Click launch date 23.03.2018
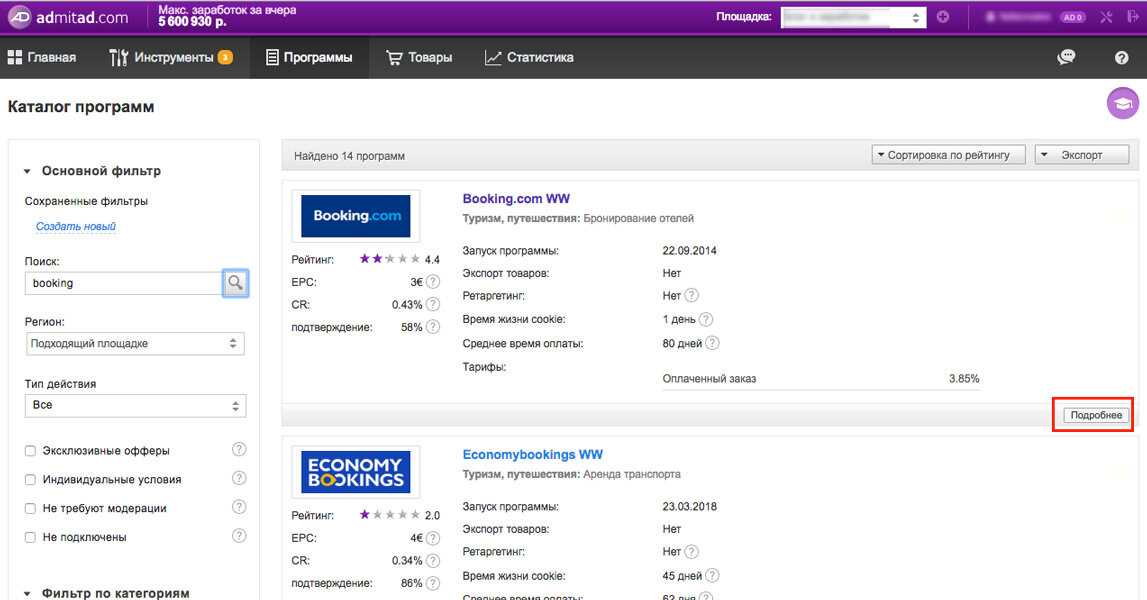 click(689, 506)
